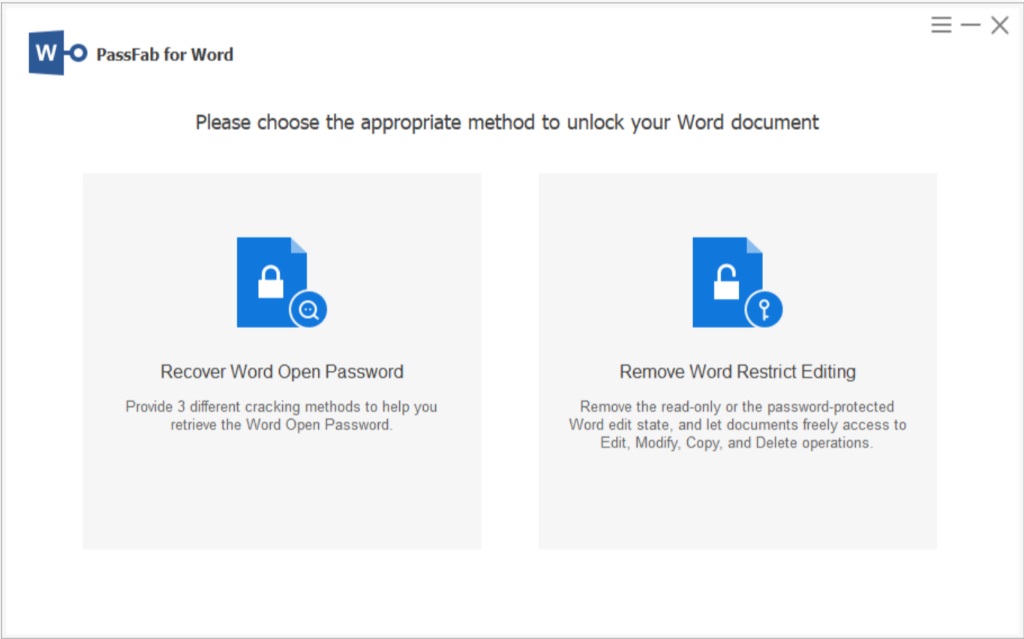Click the 'Please choose the appropriate method' heading
Screen dimensions: 1024x639
[507, 123]
